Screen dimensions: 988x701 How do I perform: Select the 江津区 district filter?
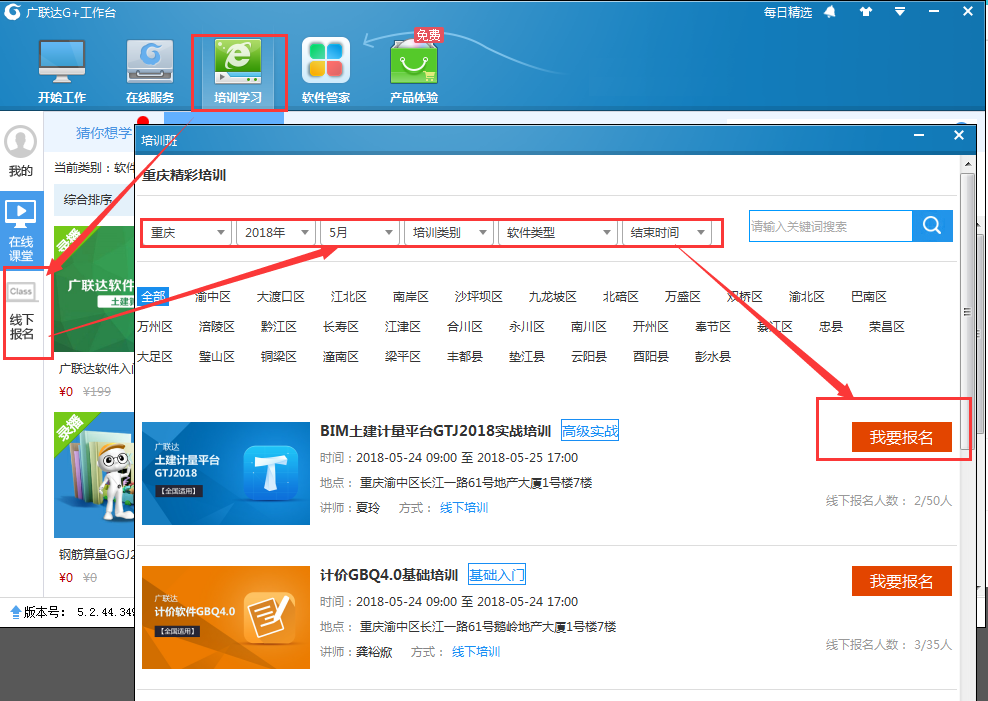(403, 327)
